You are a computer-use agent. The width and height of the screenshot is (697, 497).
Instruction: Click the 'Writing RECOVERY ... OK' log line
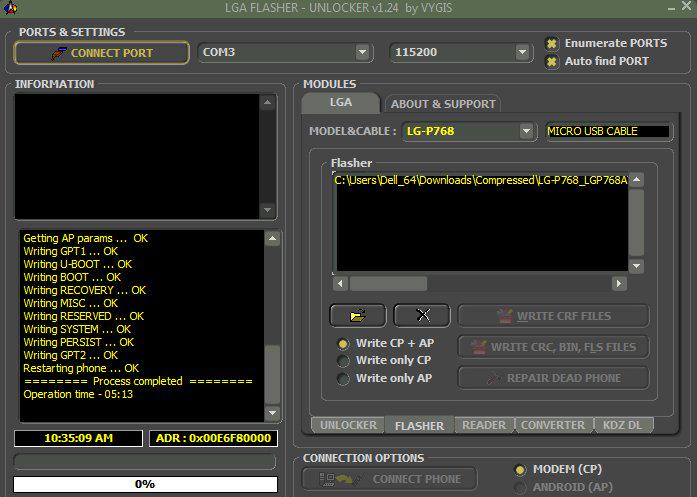coord(84,290)
